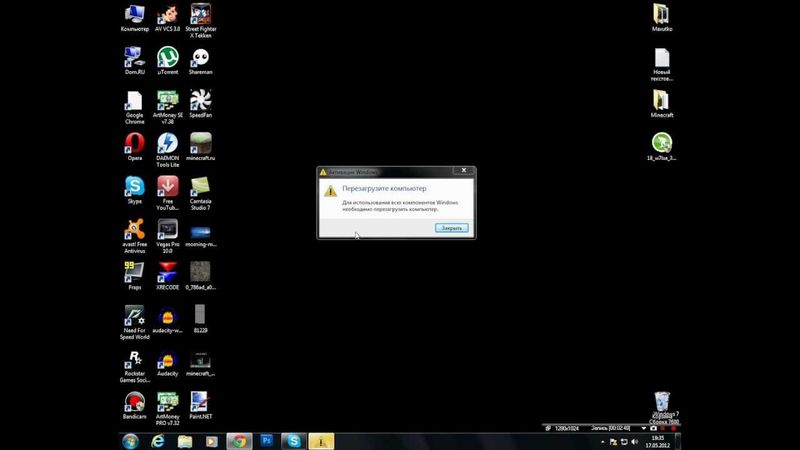Select the Need For Speed World shortcut
Image resolution: width=800 pixels, height=450 pixels.
135,322
